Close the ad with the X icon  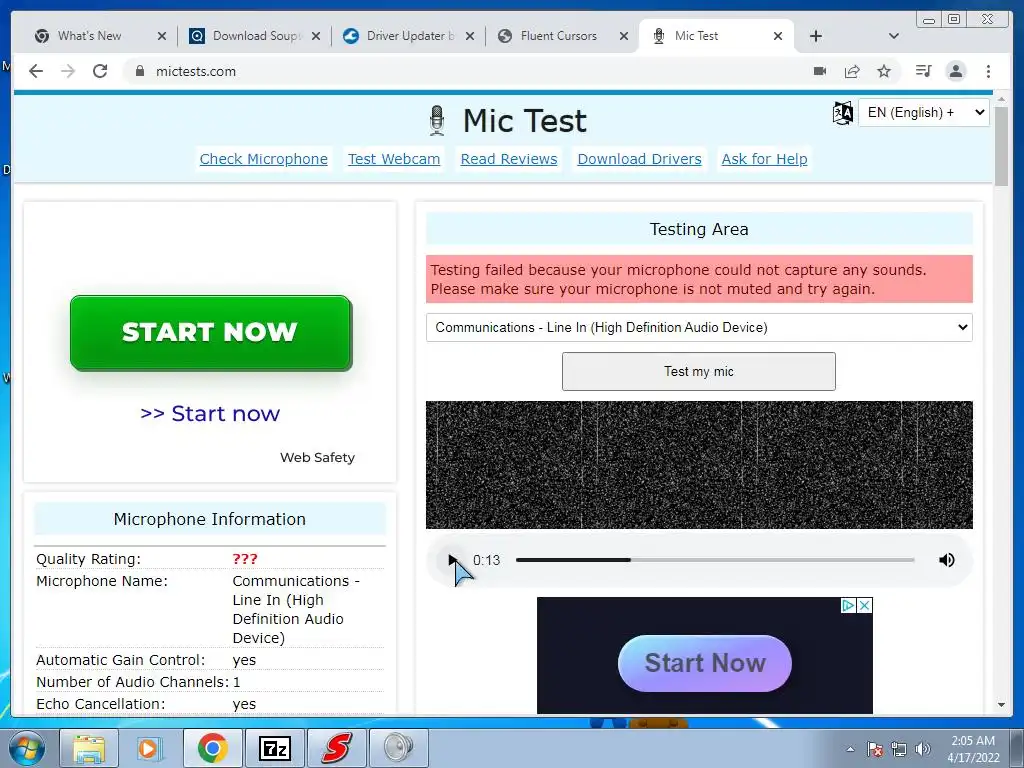point(864,605)
